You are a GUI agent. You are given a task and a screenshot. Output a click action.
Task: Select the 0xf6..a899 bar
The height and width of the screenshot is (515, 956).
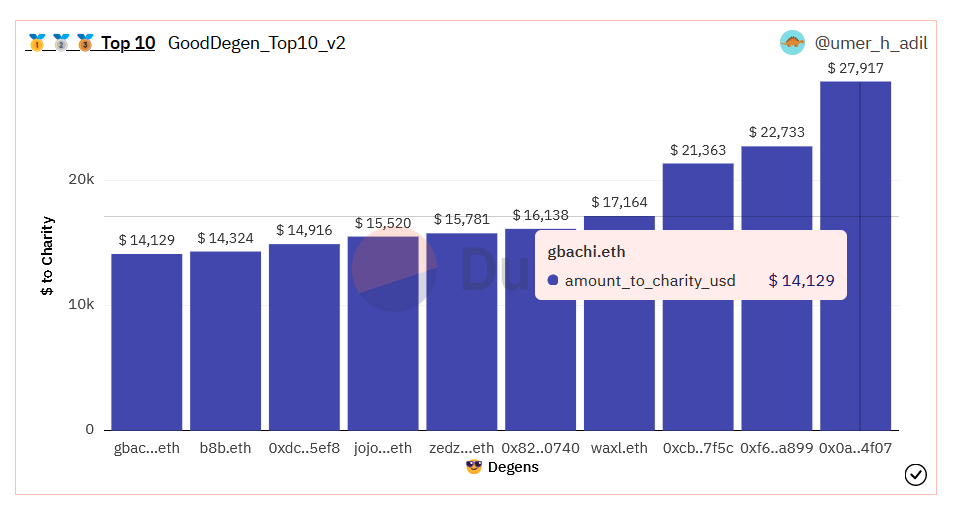click(x=777, y=366)
